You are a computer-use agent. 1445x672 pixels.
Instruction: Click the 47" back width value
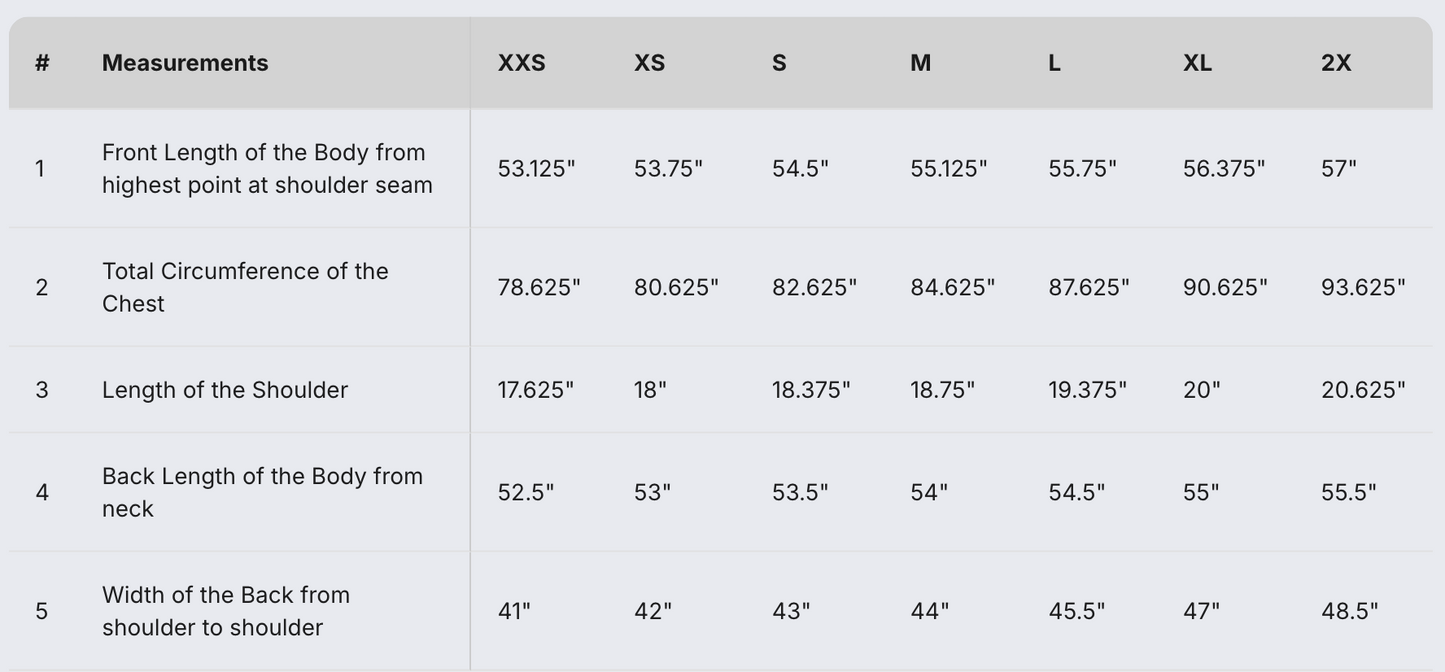pyautogui.click(x=1201, y=611)
